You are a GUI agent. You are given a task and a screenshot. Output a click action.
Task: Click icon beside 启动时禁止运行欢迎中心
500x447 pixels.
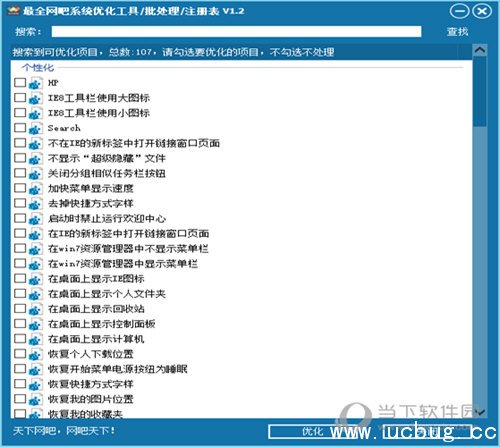coord(36,218)
